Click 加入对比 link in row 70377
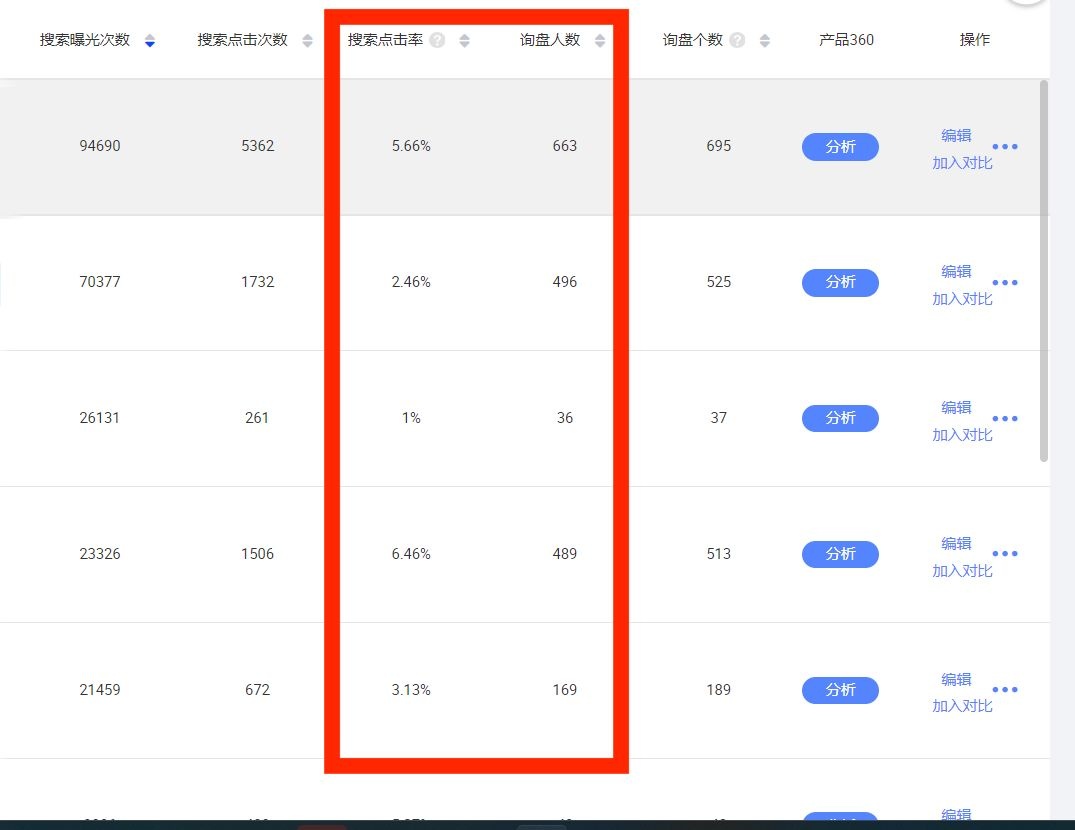 (963, 299)
